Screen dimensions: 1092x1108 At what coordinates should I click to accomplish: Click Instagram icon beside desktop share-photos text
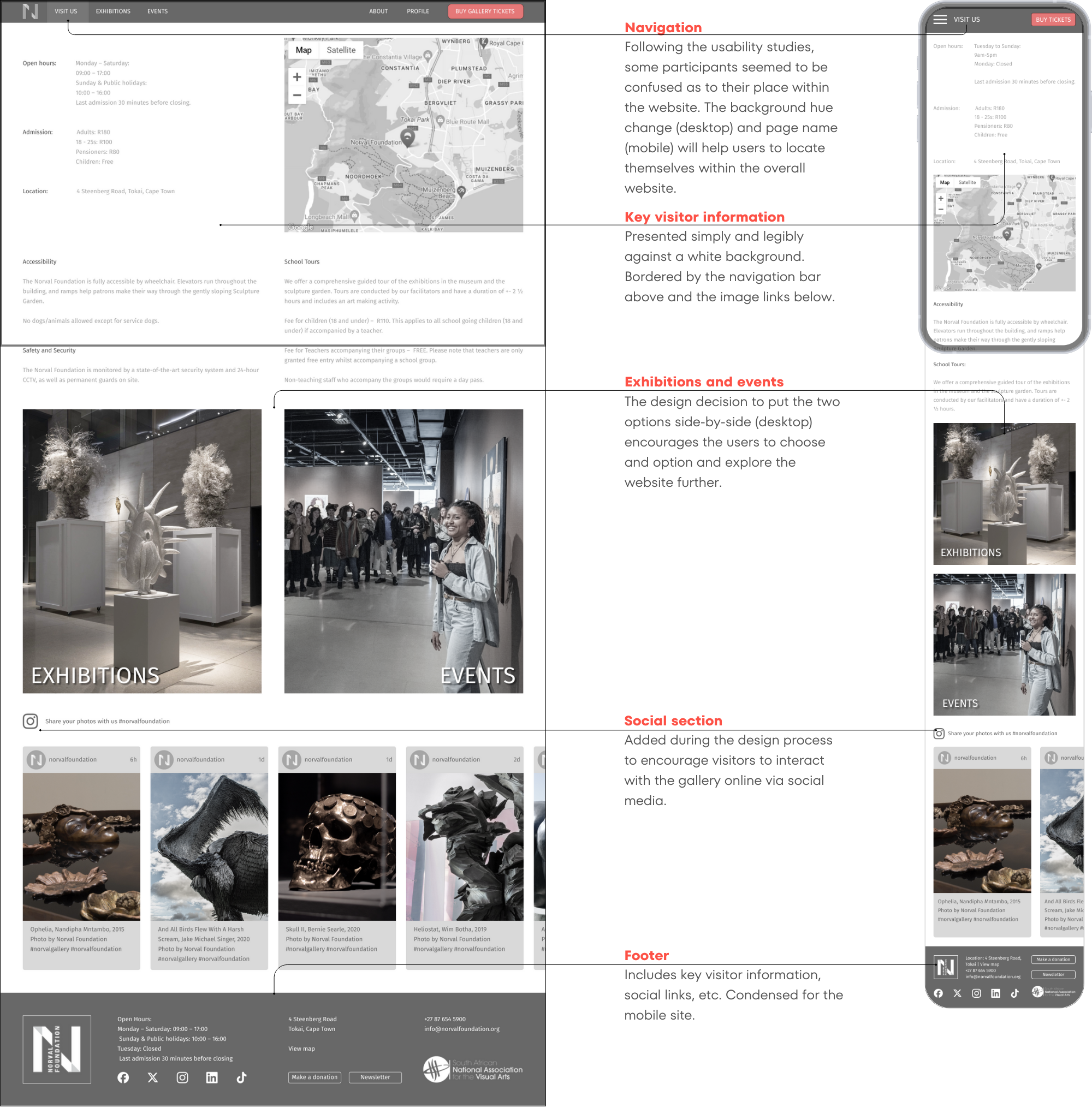coord(31,721)
